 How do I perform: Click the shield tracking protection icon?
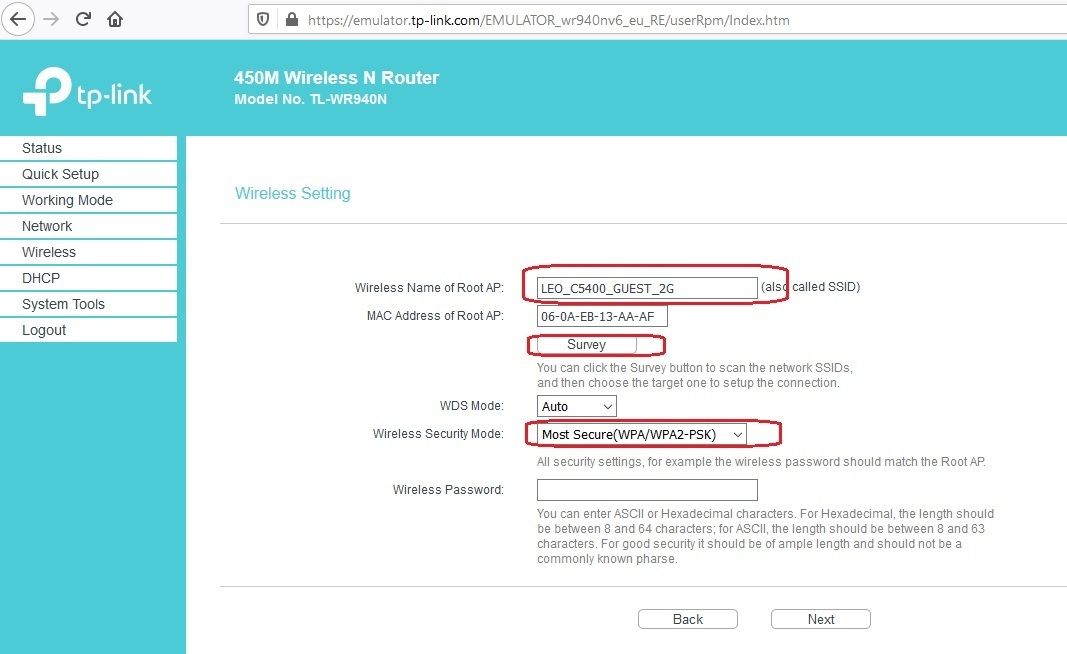pyautogui.click(x=263, y=20)
